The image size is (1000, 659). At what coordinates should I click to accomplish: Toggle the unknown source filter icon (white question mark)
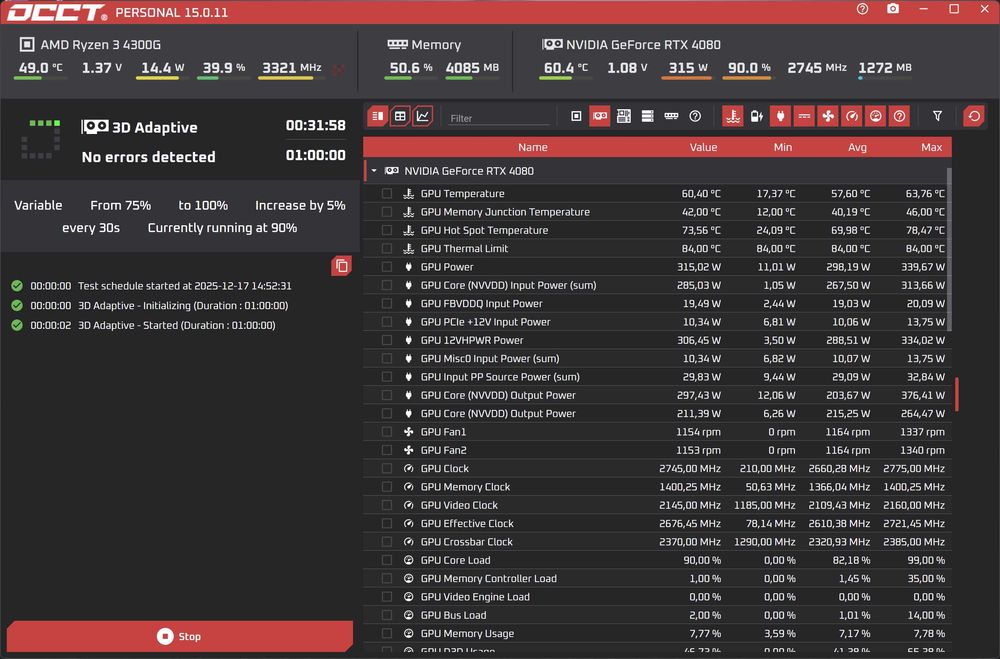[x=695, y=116]
